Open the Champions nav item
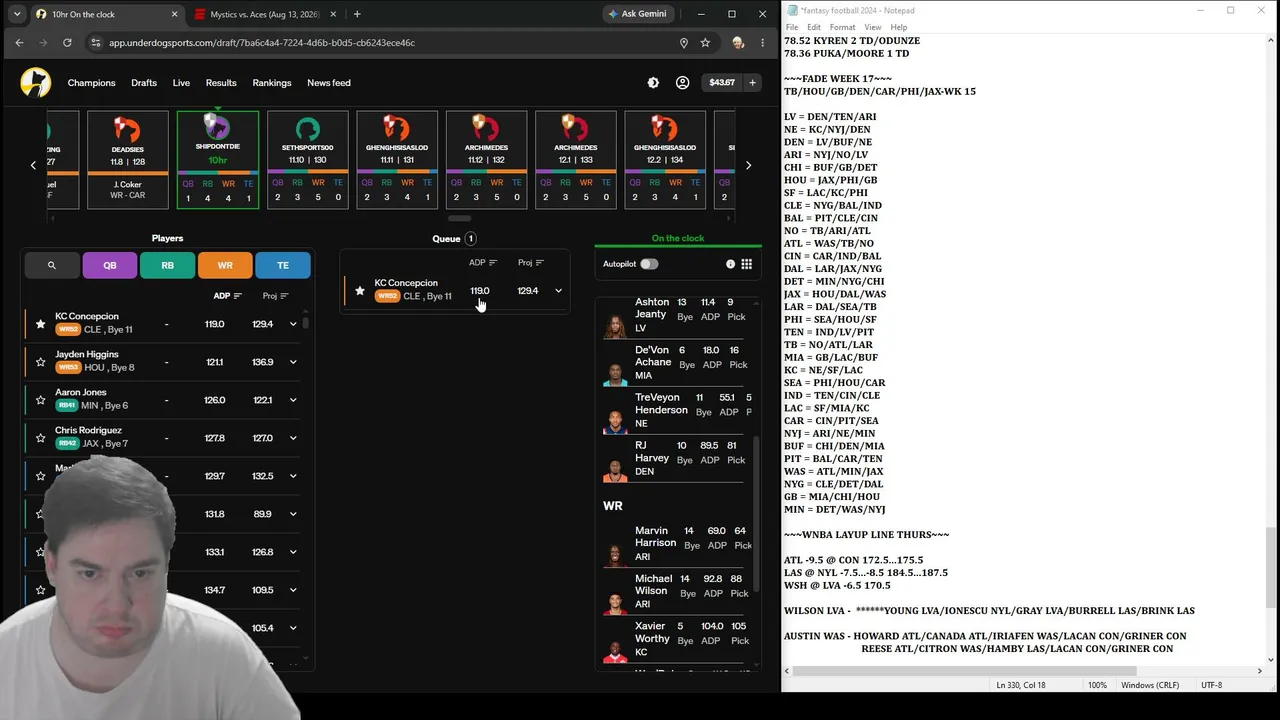The image size is (1280, 720). 91,83
